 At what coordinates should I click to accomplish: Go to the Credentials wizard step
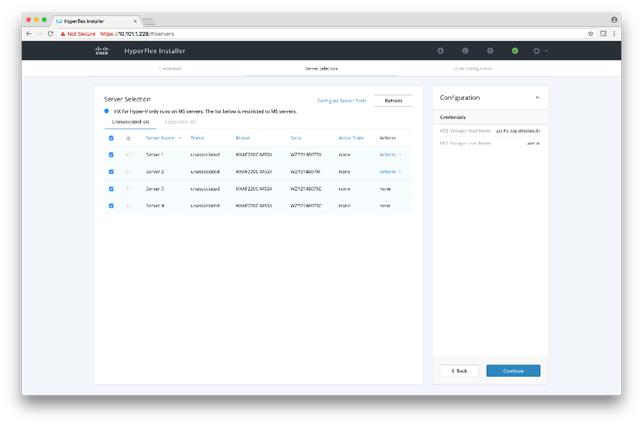click(x=170, y=68)
